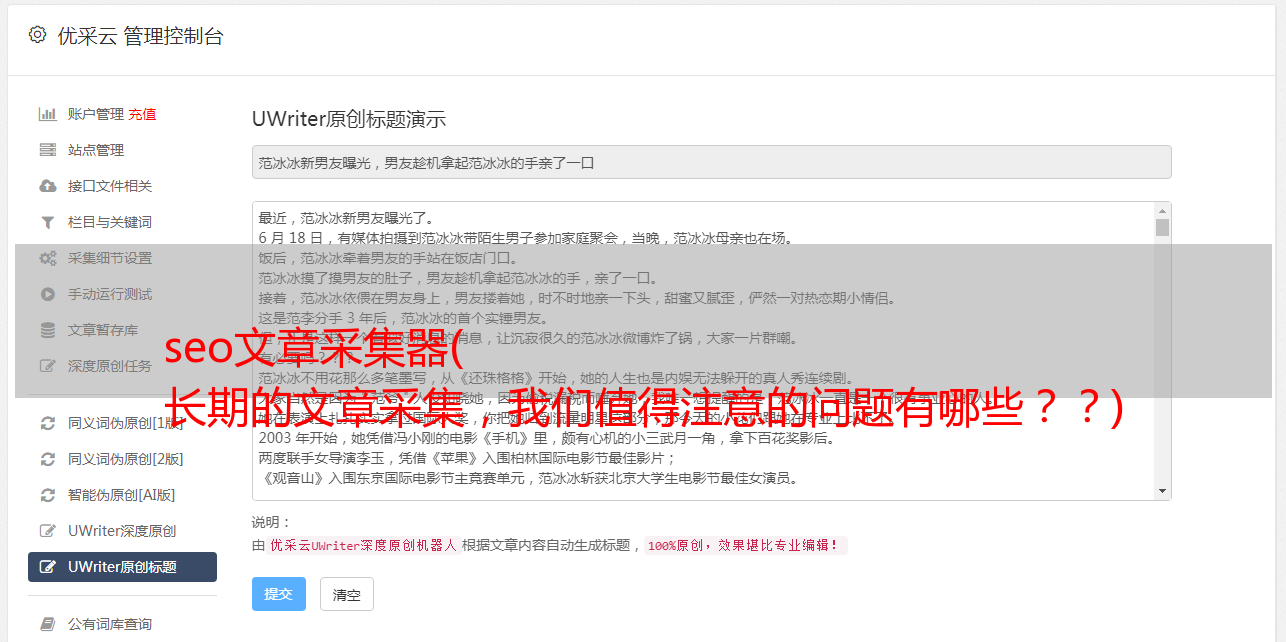Screen dimensions: 1286x642
Task: Click the line starting 饭后，范冰冰牵着男友
Action: click(388, 258)
